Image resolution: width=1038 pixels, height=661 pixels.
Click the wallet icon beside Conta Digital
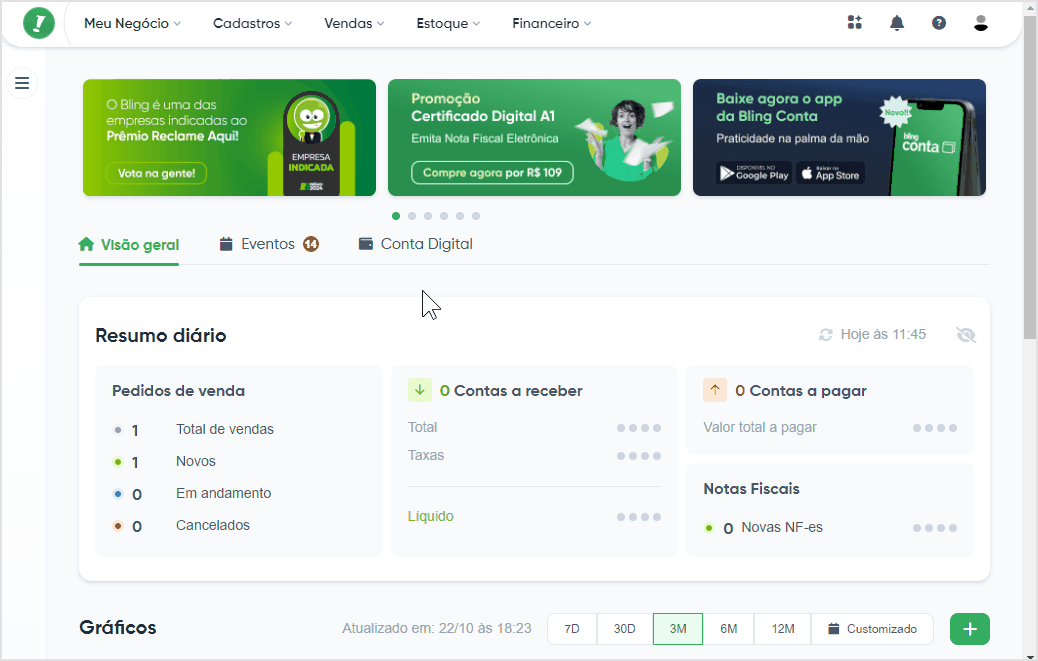[x=365, y=243]
